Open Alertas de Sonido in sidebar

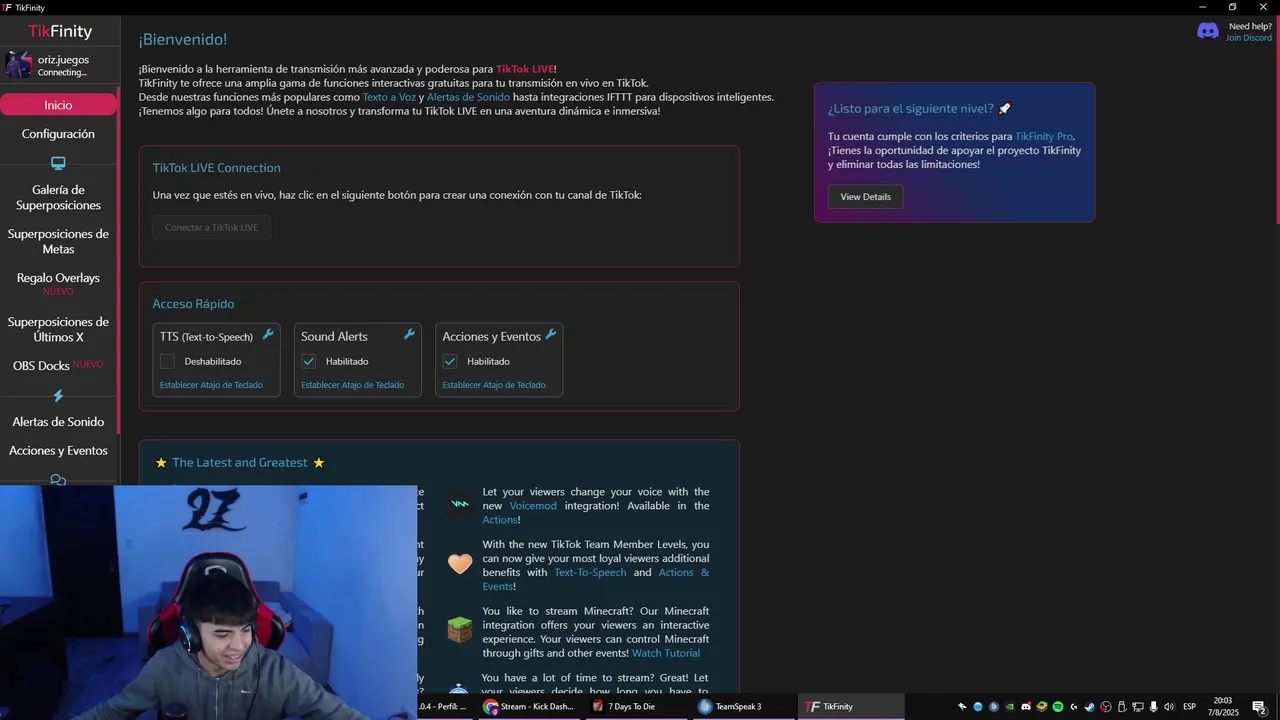tap(58, 422)
